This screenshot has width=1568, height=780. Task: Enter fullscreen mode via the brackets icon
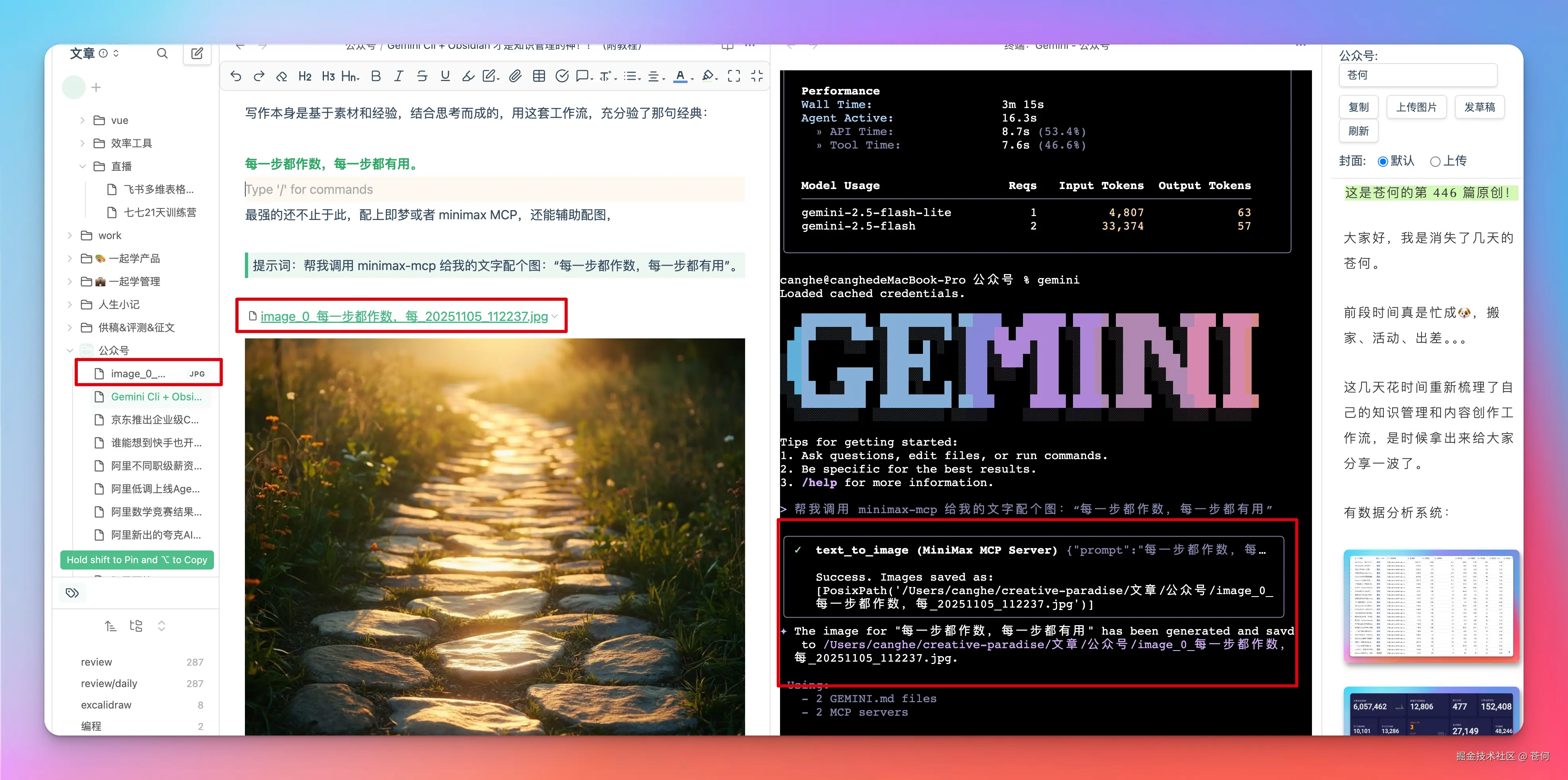point(734,76)
